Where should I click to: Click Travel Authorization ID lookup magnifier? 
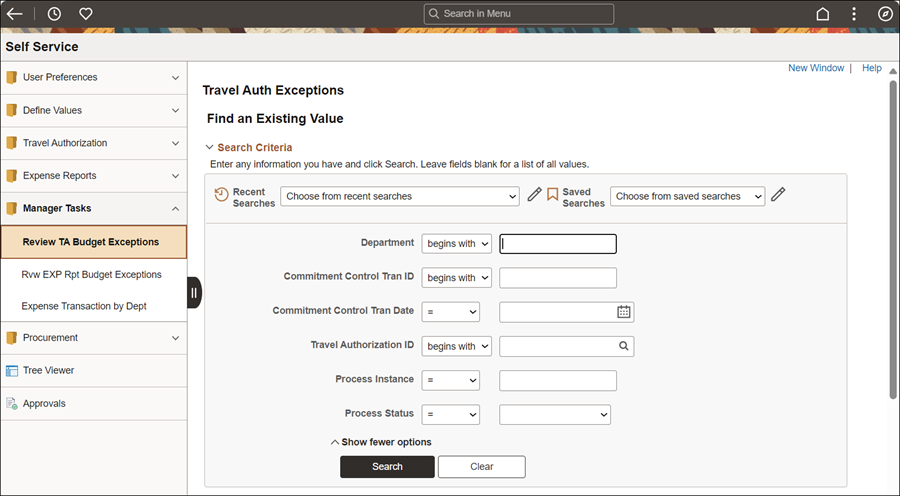click(624, 346)
